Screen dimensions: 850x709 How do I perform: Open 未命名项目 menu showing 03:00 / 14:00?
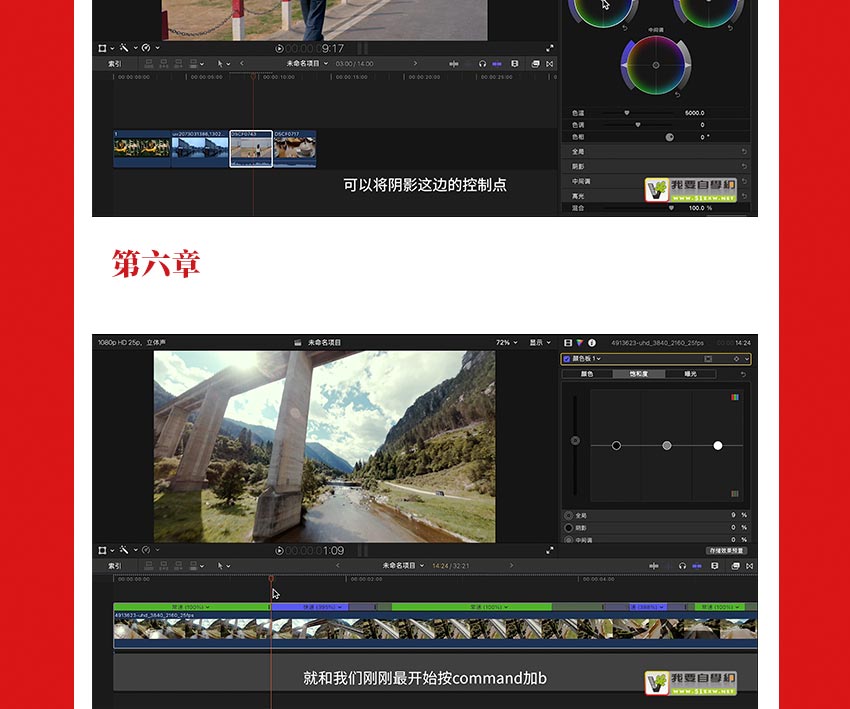pyautogui.click(x=307, y=63)
